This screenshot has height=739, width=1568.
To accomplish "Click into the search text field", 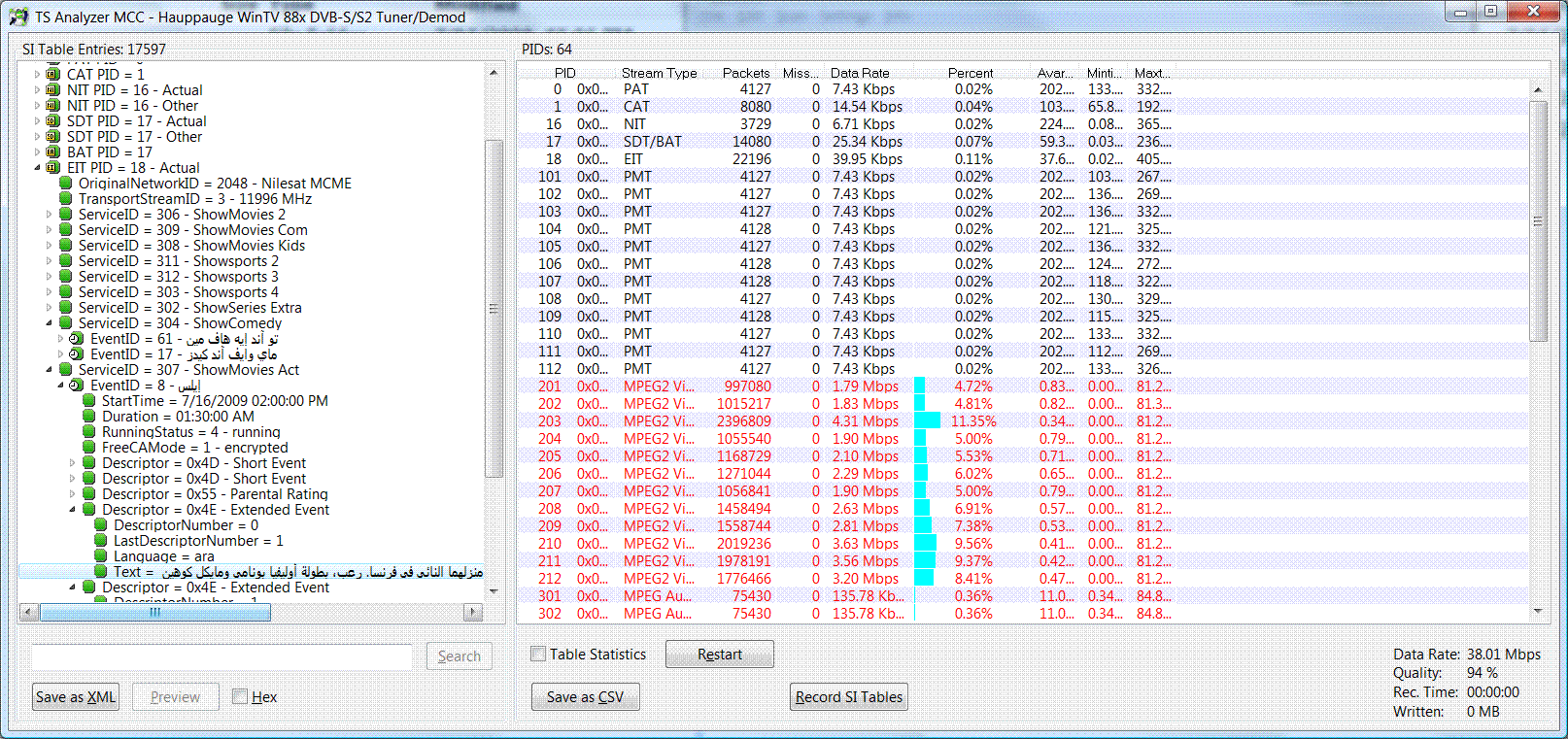I will (x=222, y=656).
